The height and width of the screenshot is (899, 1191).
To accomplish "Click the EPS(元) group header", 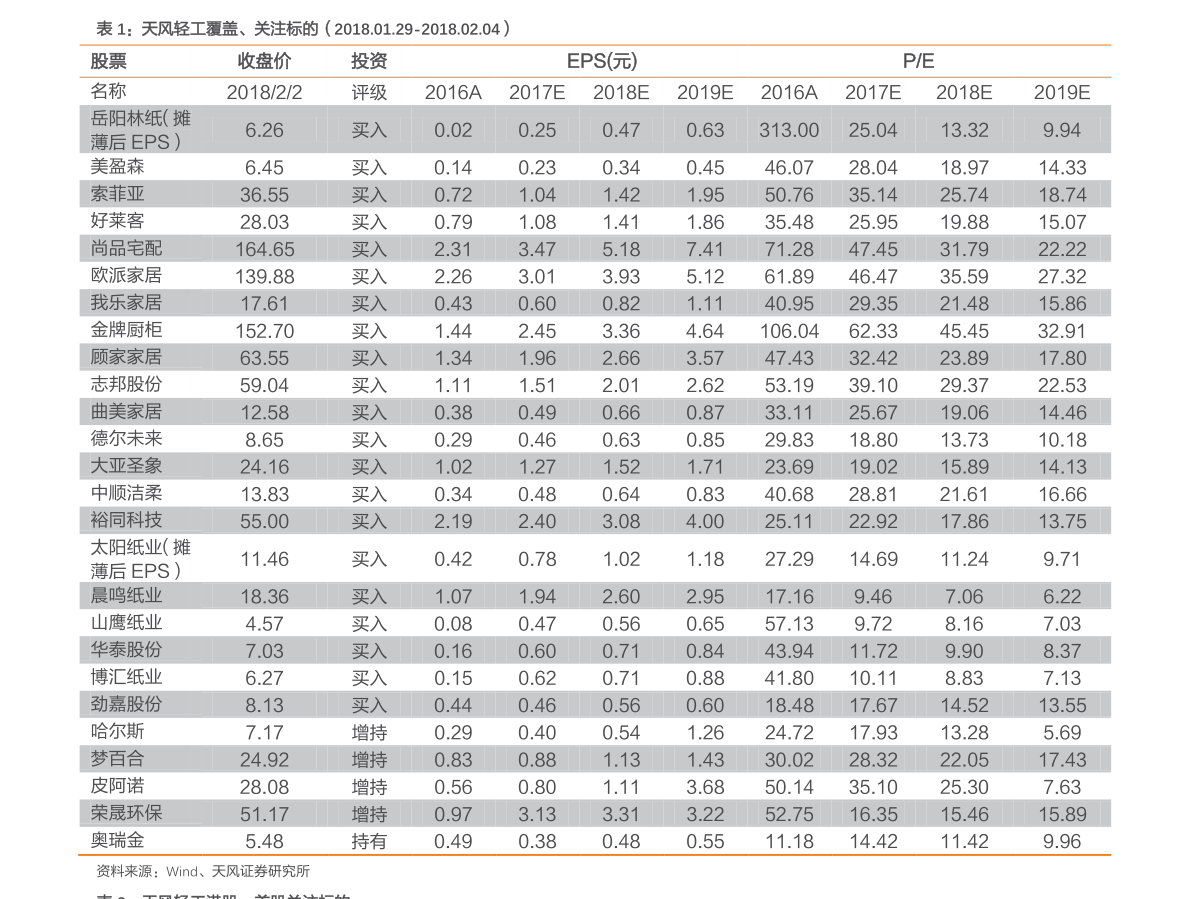I will point(602,62).
